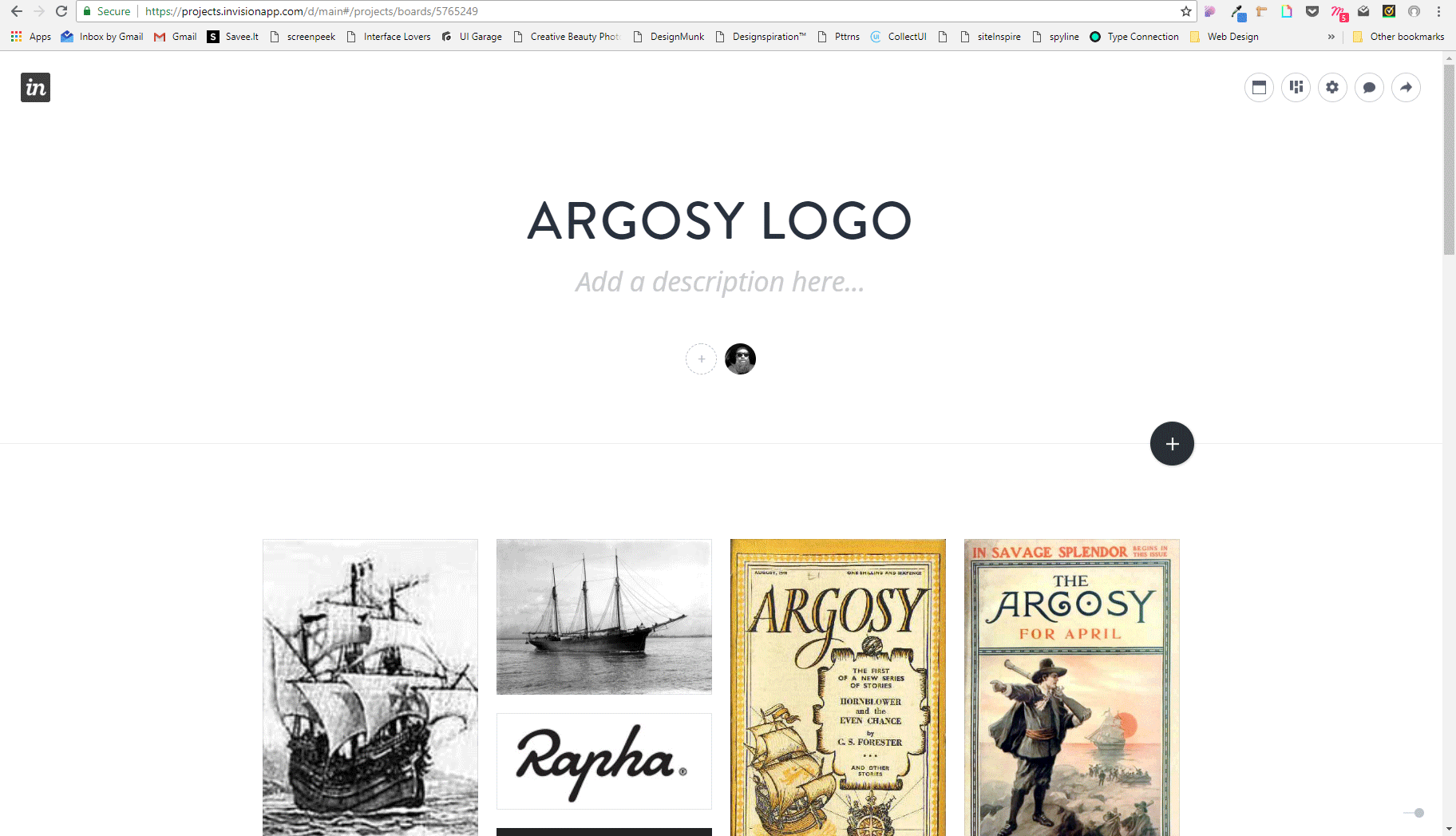The width and height of the screenshot is (1456, 836).
Task: Open the CollectUI bookmark
Action: [899, 37]
